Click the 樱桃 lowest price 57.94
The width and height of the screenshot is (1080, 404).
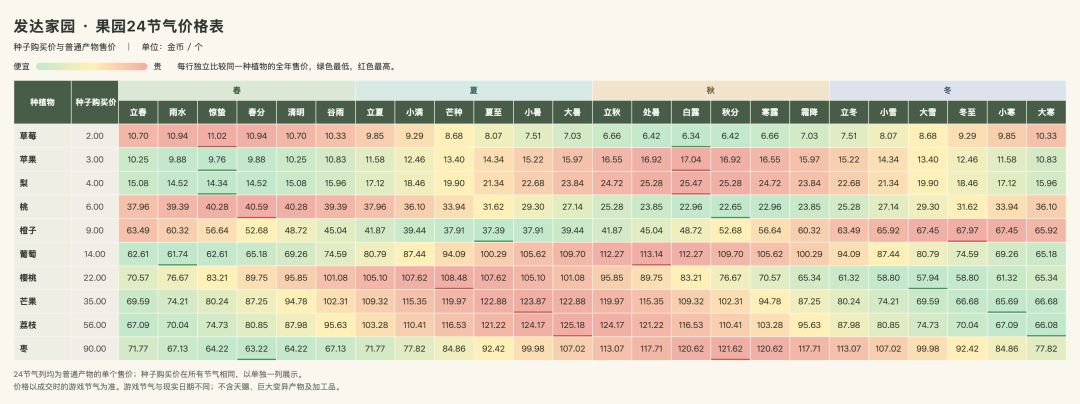[928, 278]
